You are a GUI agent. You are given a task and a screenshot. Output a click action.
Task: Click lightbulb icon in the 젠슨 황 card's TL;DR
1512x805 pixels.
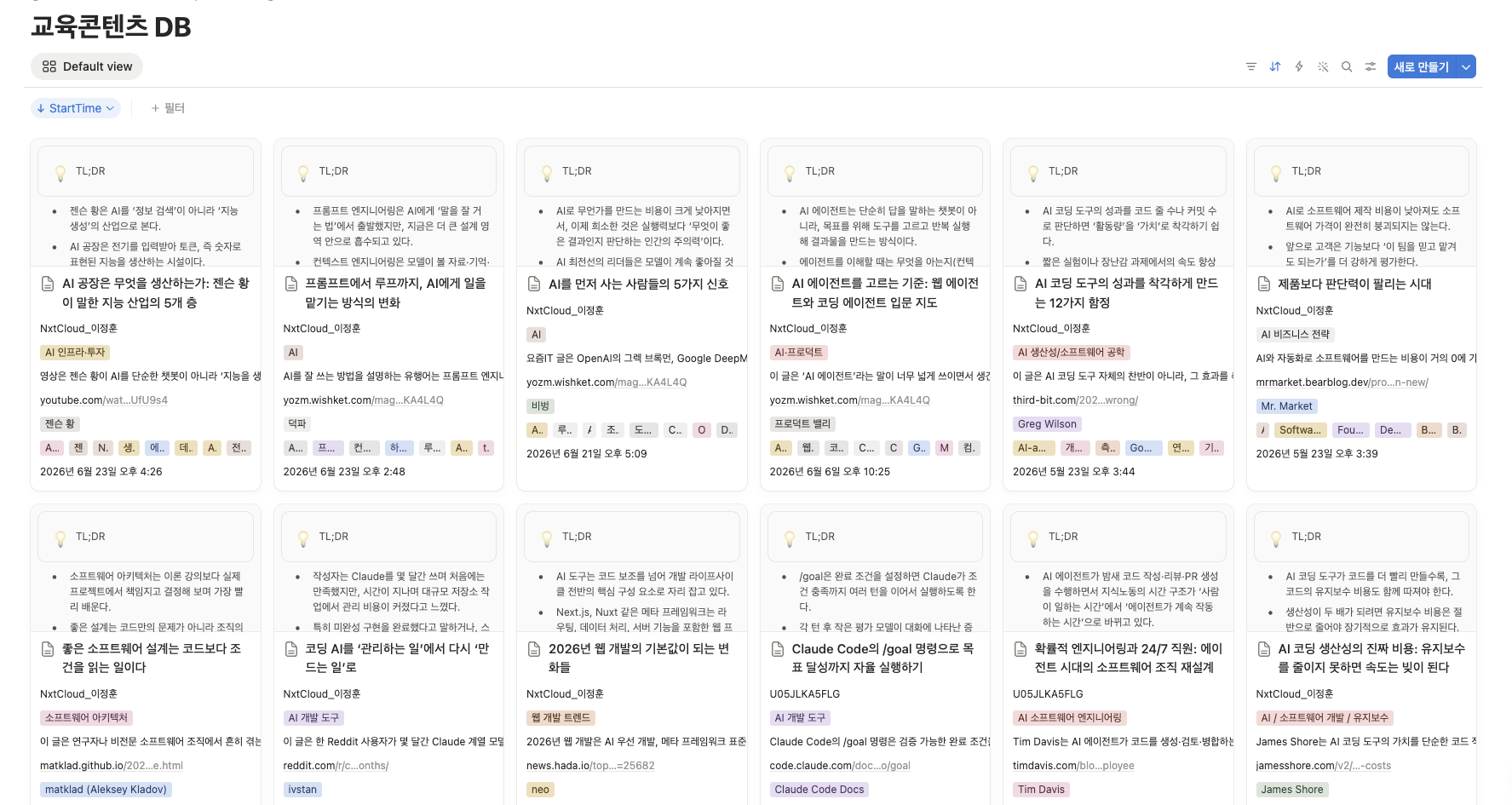pyautogui.click(x=60, y=173)
